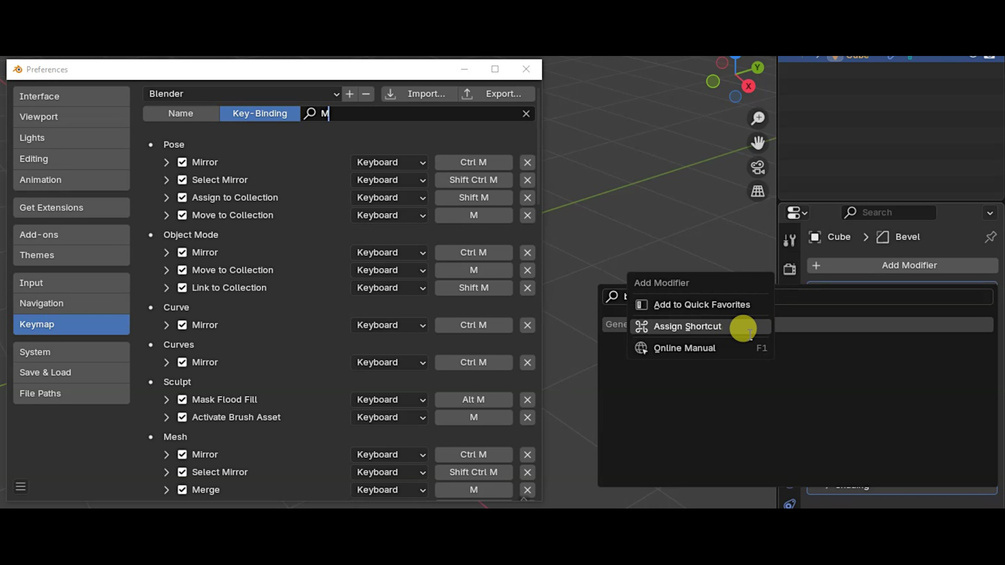Open Tool properties tab icon
1005x565 pixels.
(790, 240)
